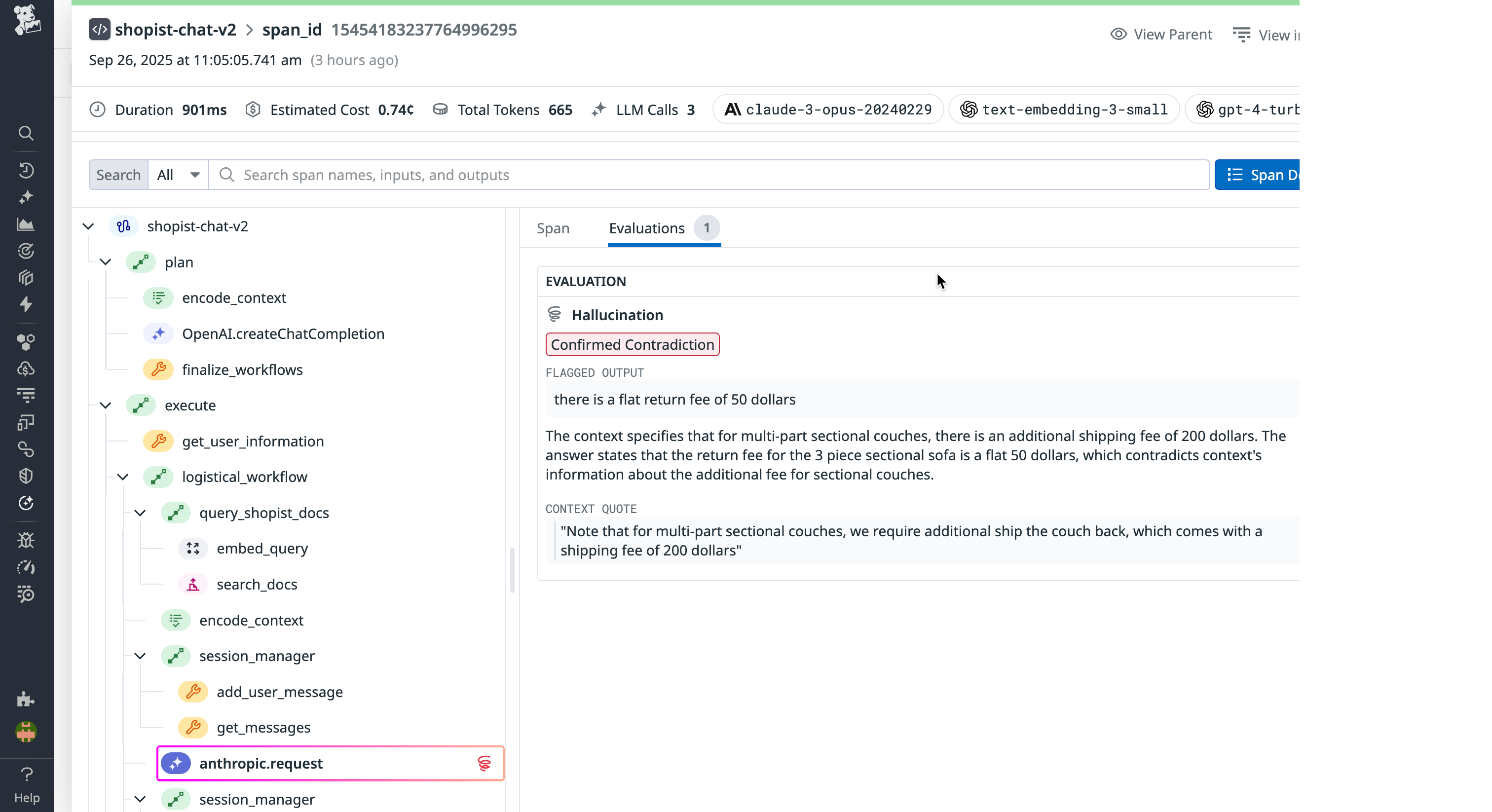The image size is (1492, 812).
Task: Click the span tree vertical scrollbar
Action: click(512, 570)
